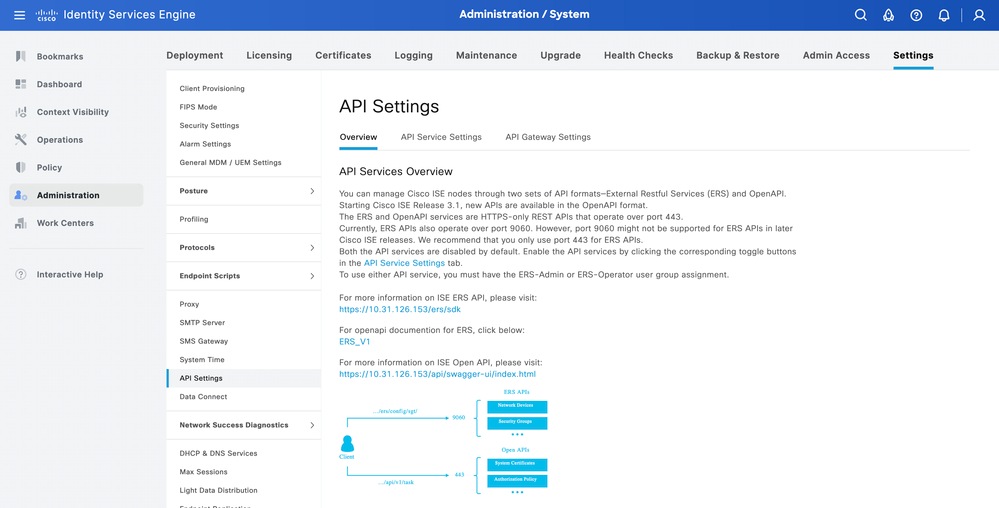Expand the Protocols section
The width and height of the screenshot is (999, 508).
point(311,247)
